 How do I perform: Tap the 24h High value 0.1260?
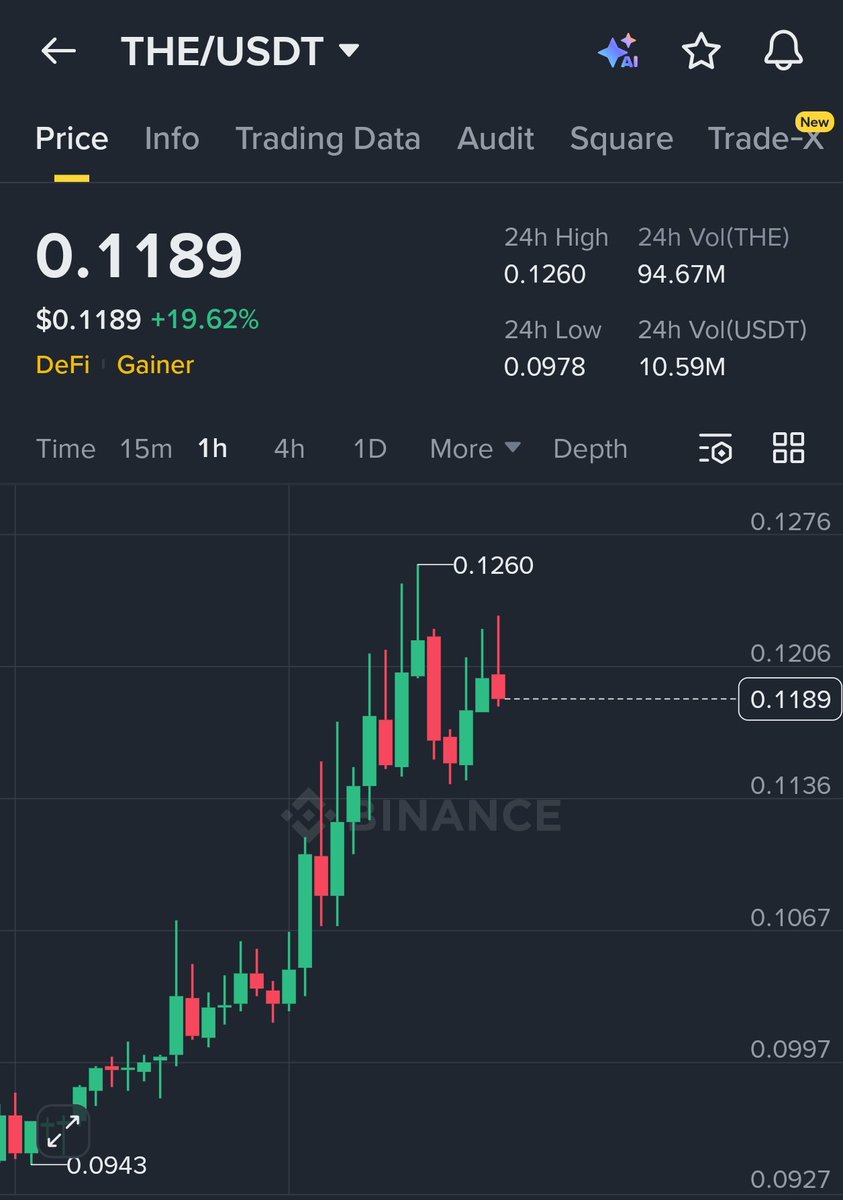[545, 275]
